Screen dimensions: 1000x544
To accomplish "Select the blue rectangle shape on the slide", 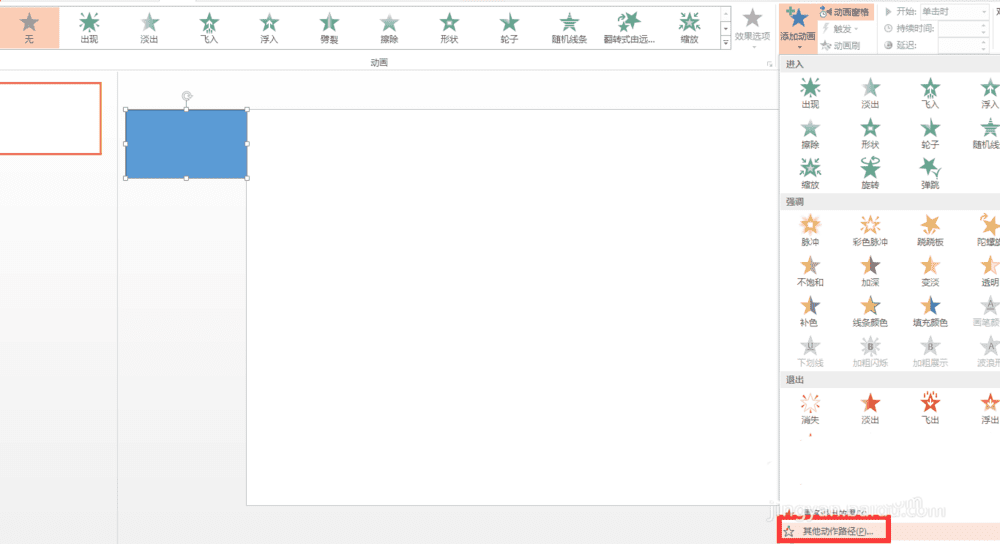I will click(x=186, y=144).
